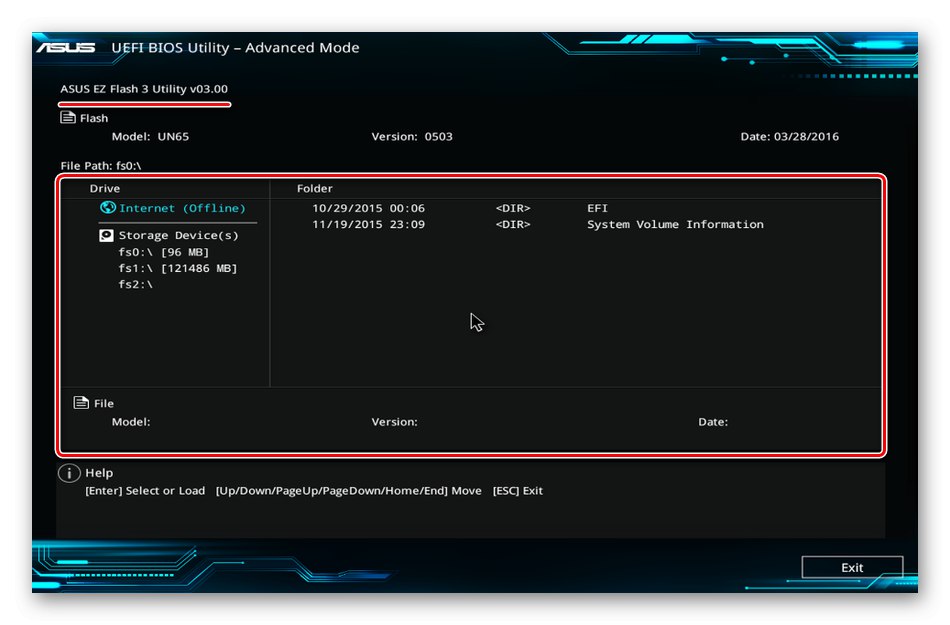Click the Version: 0503 label
The image size is (950, 625).
point(412,136)
